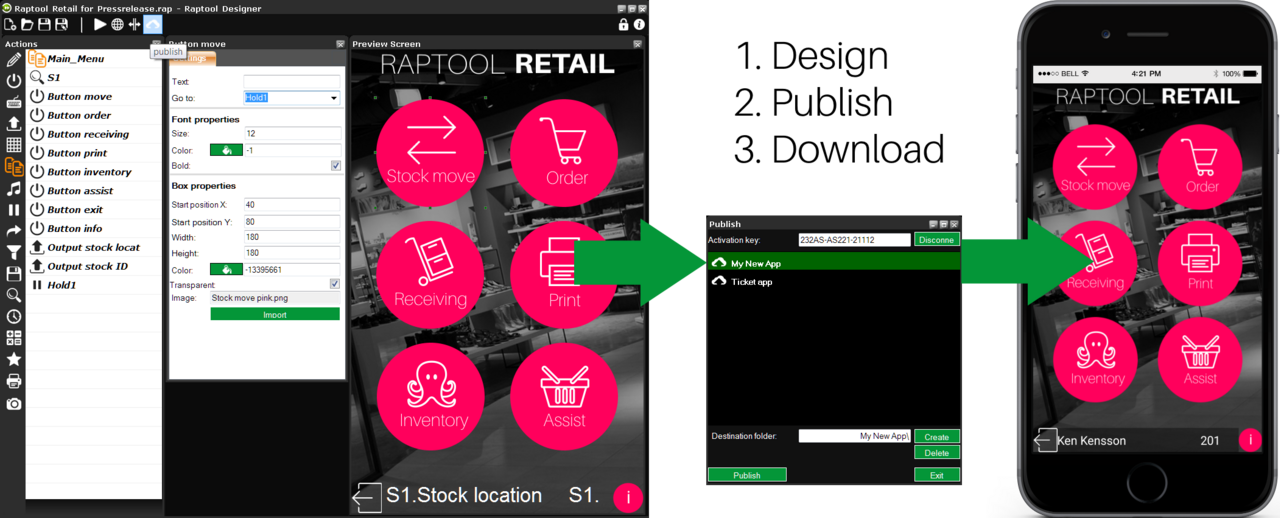Focus the Activation key field

click(x=854, y=240)
